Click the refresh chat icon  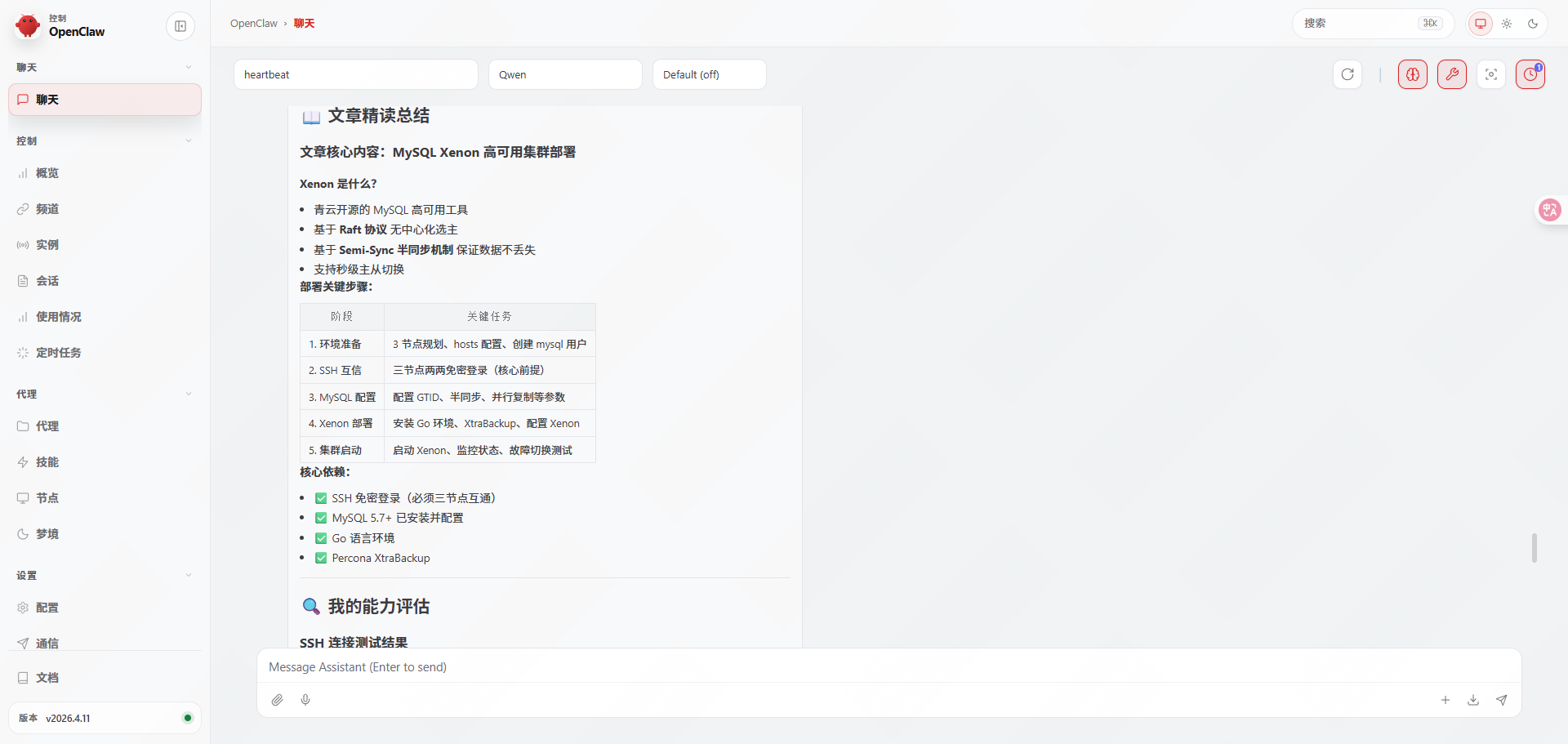pos(1347,74)
